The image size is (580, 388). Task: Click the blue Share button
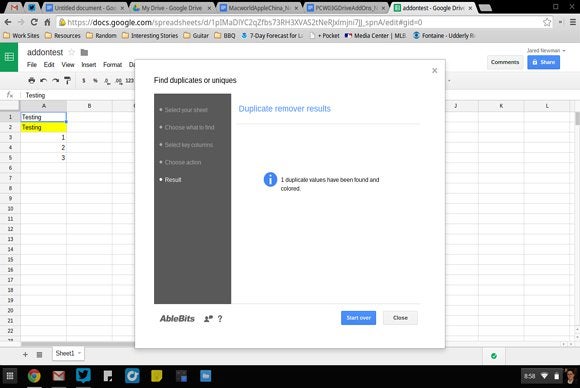[543, 62]
